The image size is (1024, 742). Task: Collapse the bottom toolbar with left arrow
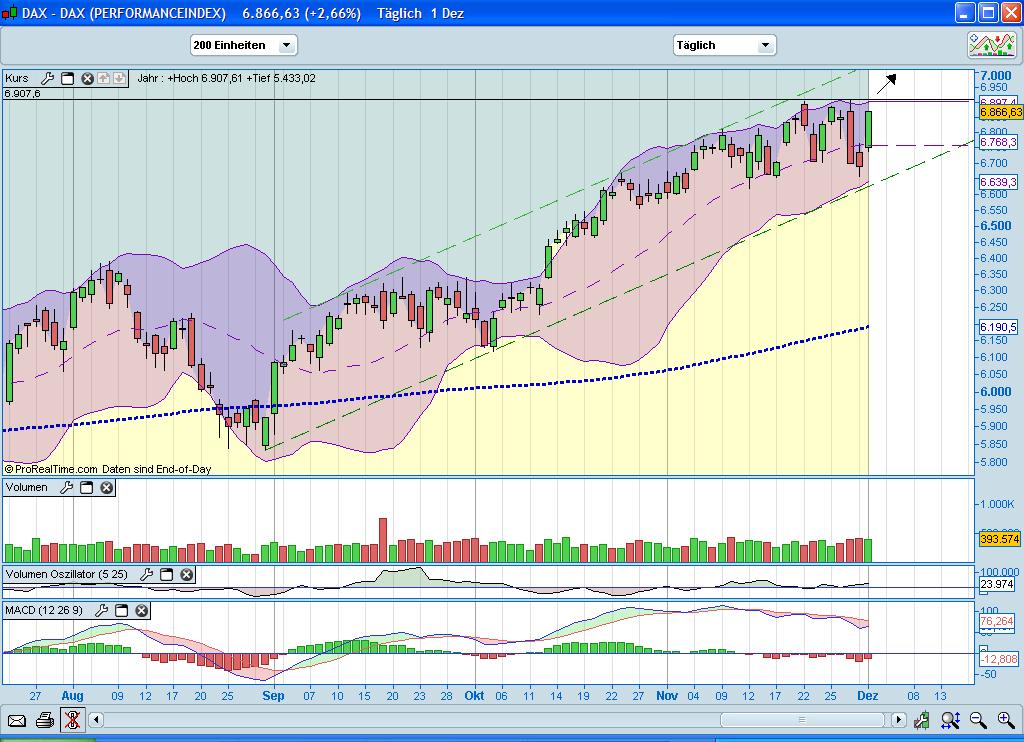(x=96, y=719)
